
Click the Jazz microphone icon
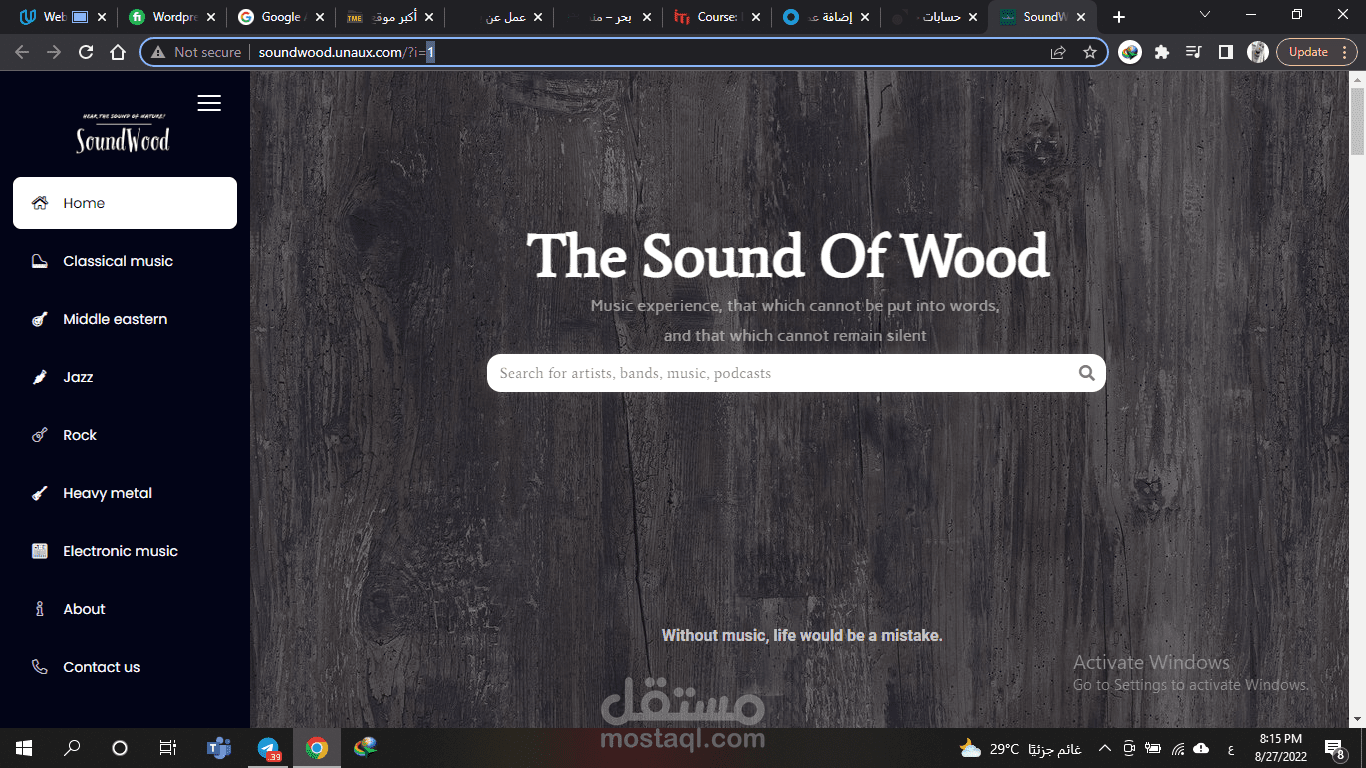point(39,377)
